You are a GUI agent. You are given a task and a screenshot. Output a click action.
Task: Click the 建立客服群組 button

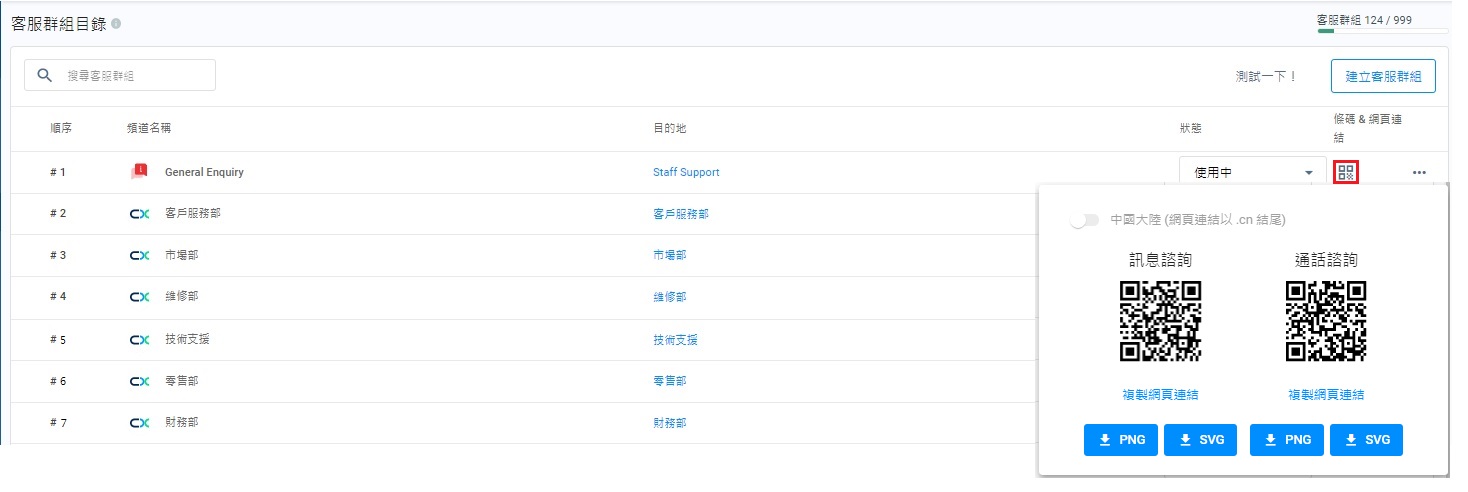1383,76
